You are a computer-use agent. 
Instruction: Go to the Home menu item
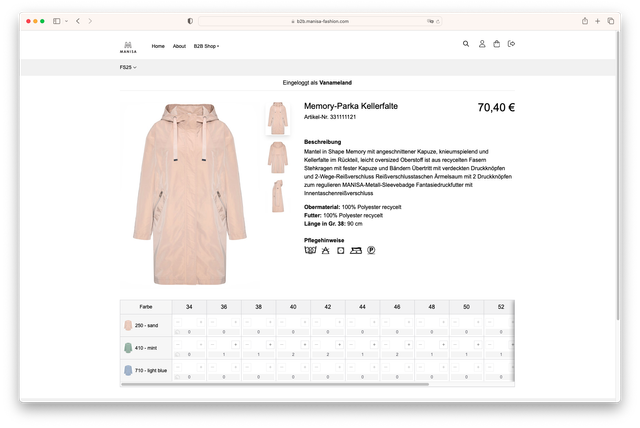(158, 46)
